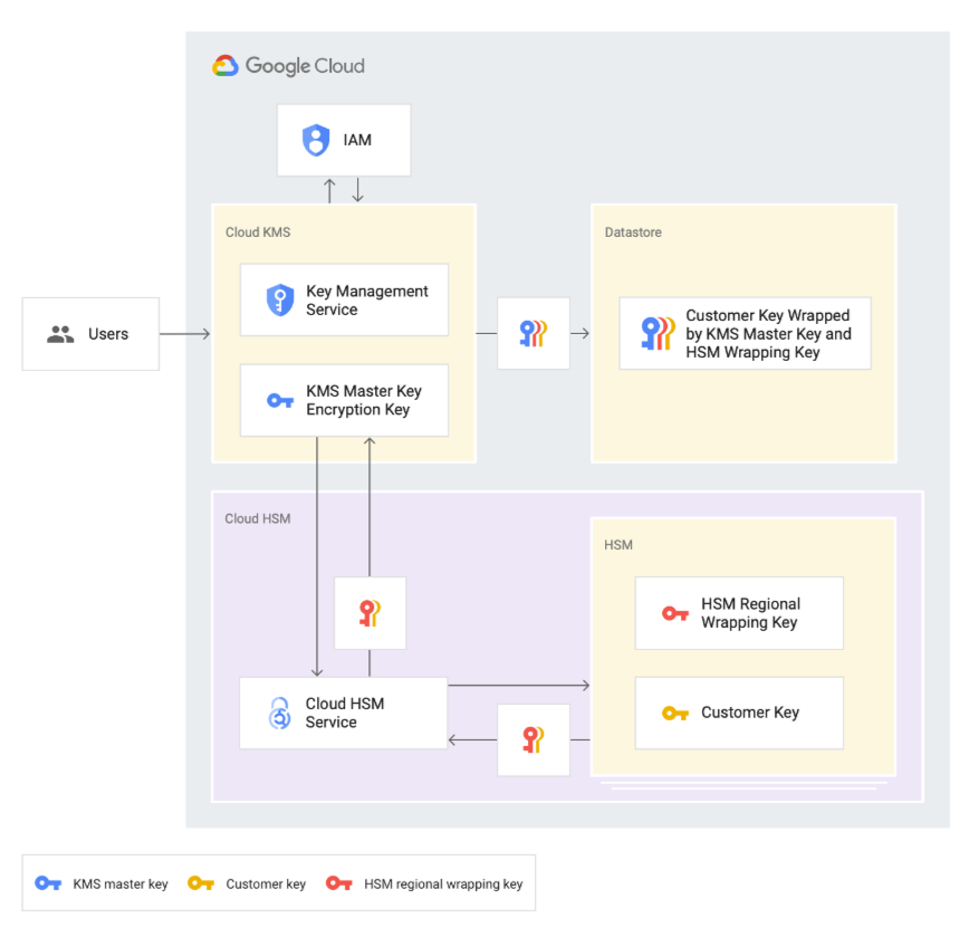Image resolution: width=975 pixels, height=932 pixels.
Task: Click the wrapped key icon in the Datastore box
Action: [658, 333]
